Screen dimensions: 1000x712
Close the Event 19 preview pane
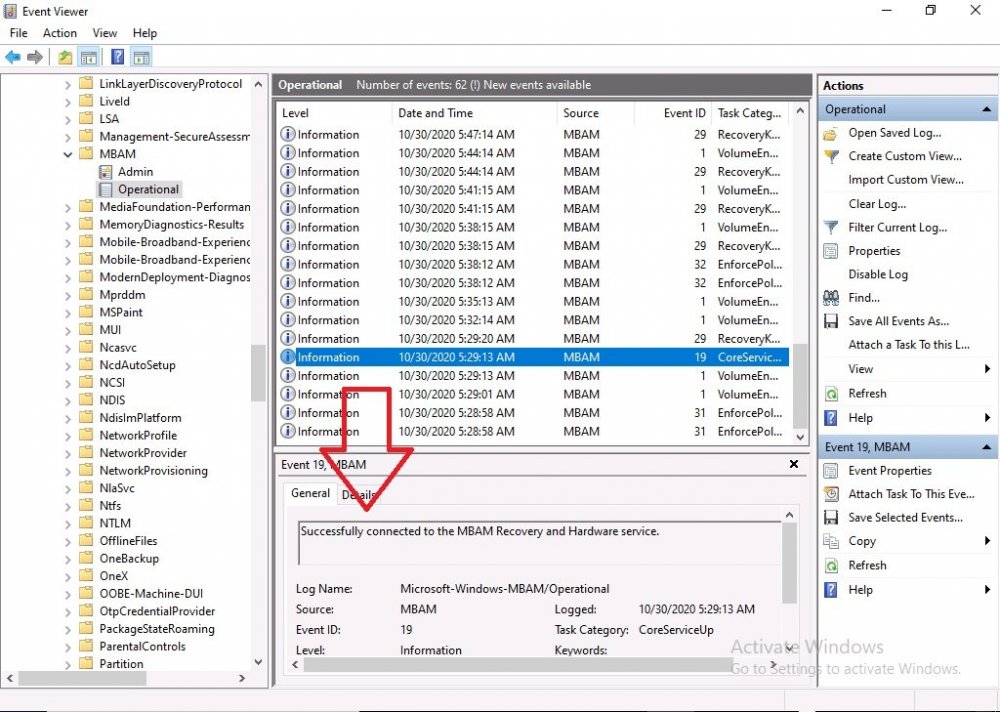[x=794, y=464]
